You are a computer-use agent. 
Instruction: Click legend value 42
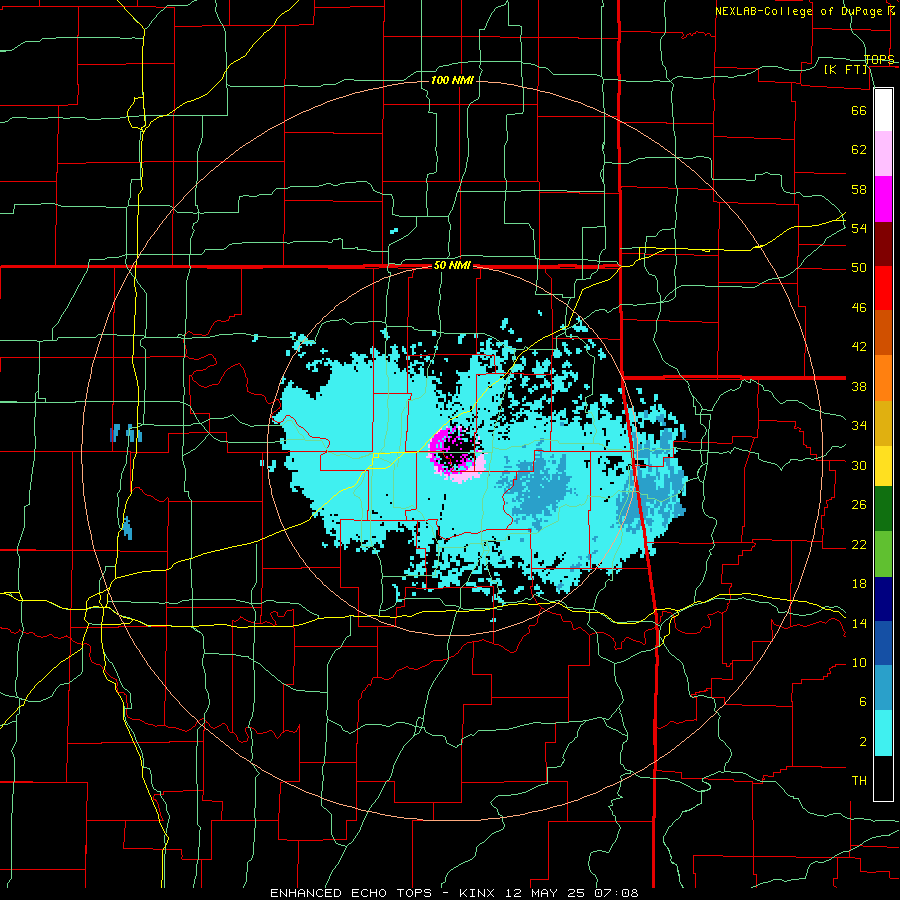click(x=859, y=347)
